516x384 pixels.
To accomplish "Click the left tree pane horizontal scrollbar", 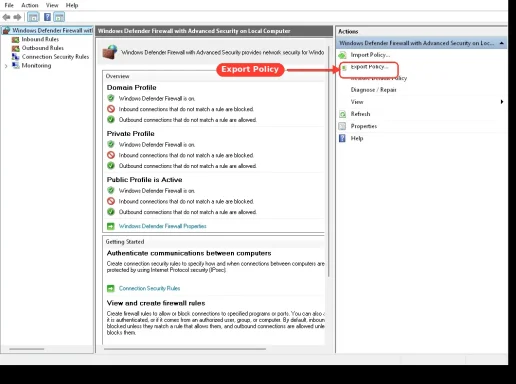I will [x=27, y=349].
